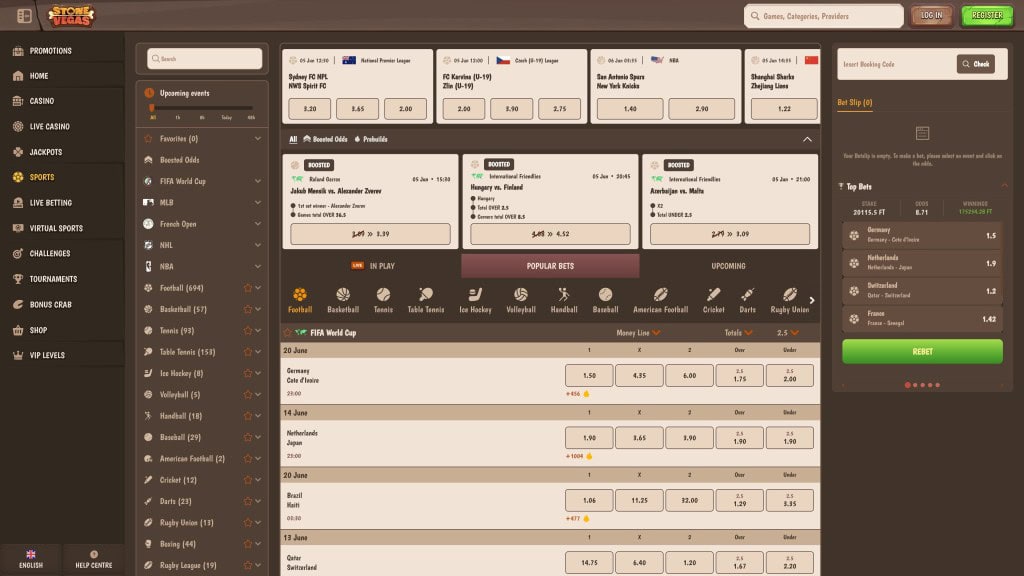The width and height of the screenshot is (1024, 576).
Task: Click the Log In button
Action: tap(931, 15)
